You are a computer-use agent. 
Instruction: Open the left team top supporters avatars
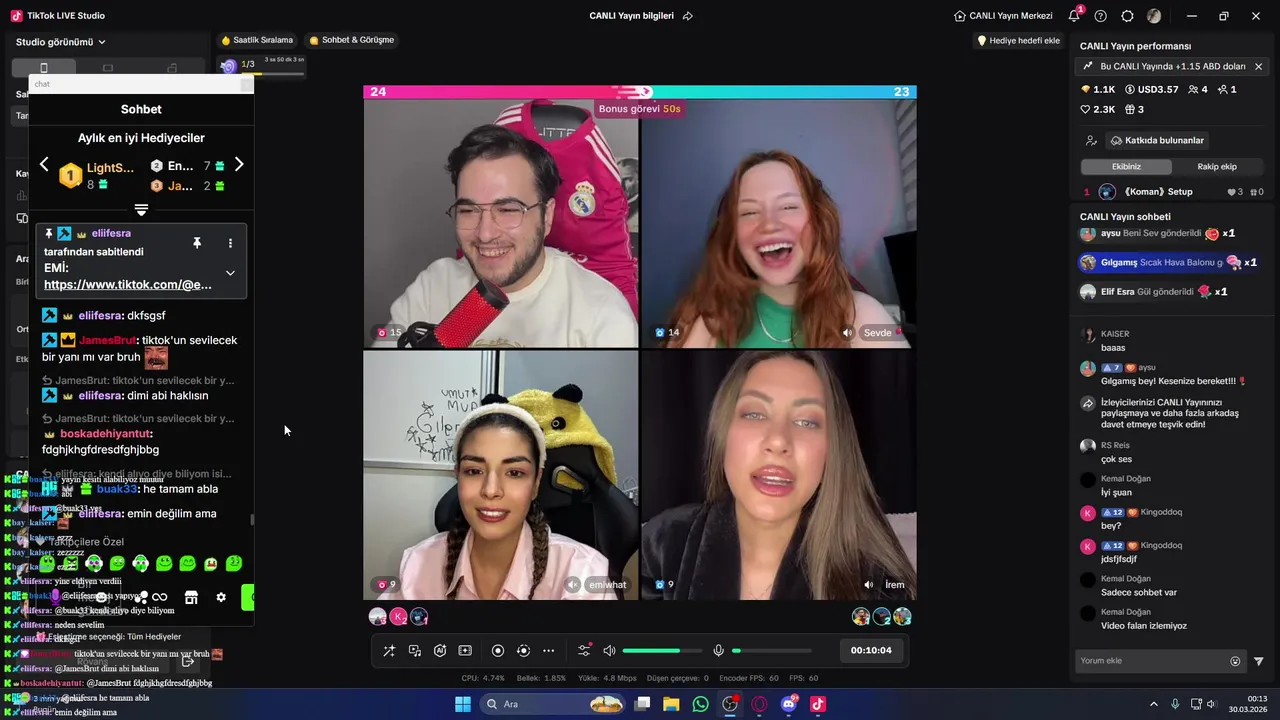click(x=398, y=616)
